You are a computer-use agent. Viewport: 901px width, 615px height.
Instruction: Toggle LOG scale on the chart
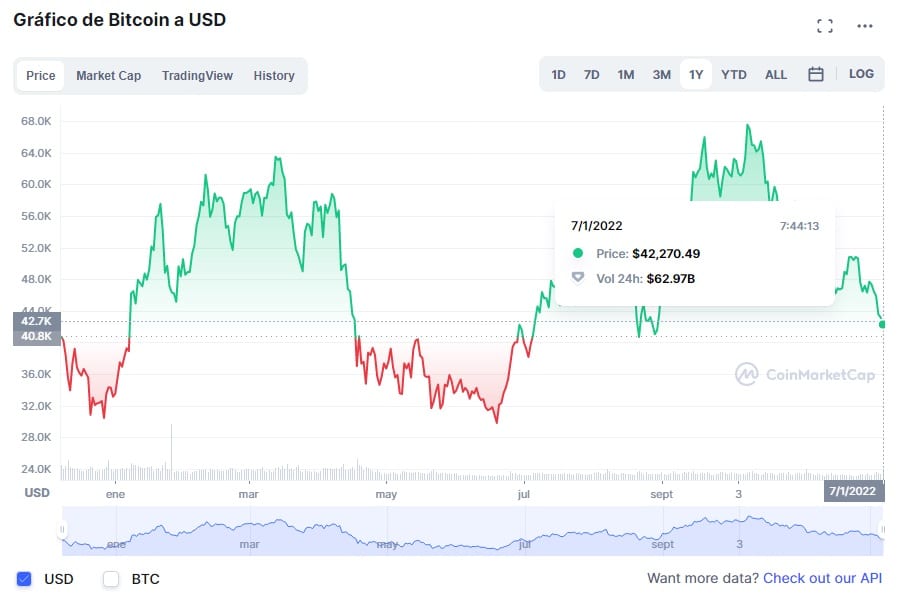coord(861,74)
